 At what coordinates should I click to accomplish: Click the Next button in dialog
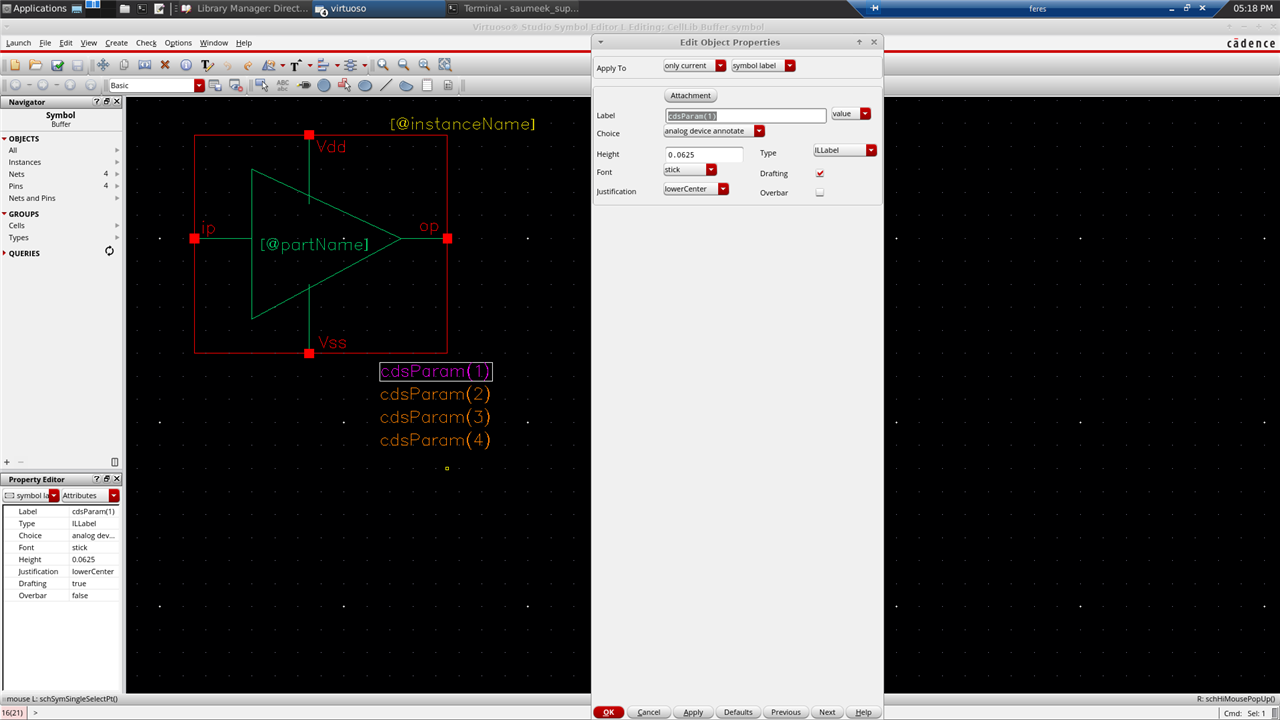827,712
